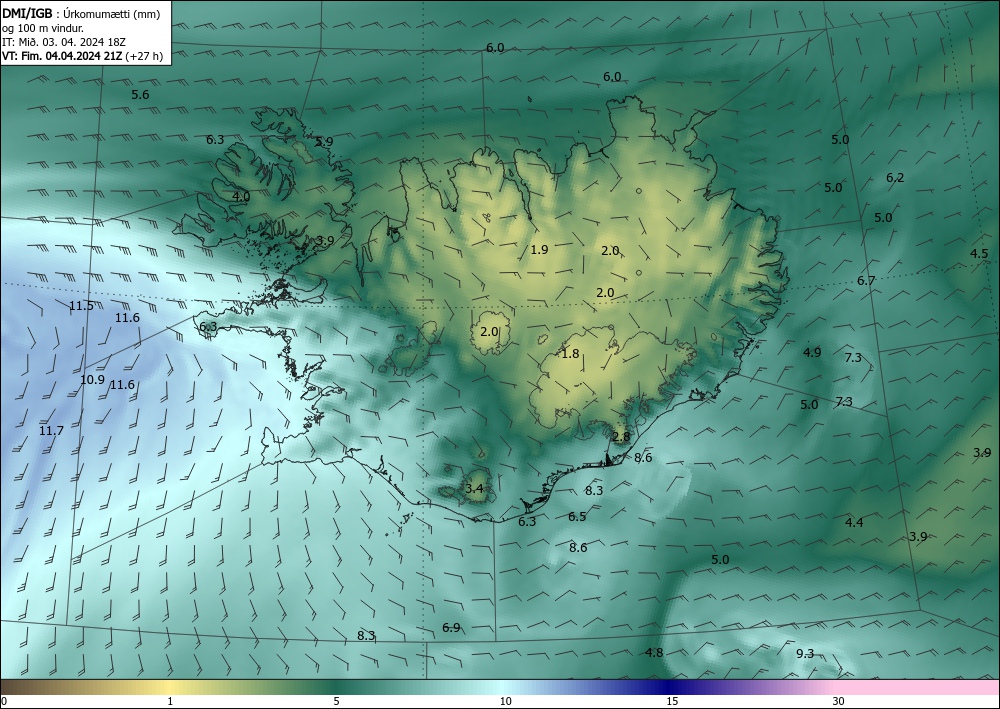Select the 4.8 value label

(654, 653)
